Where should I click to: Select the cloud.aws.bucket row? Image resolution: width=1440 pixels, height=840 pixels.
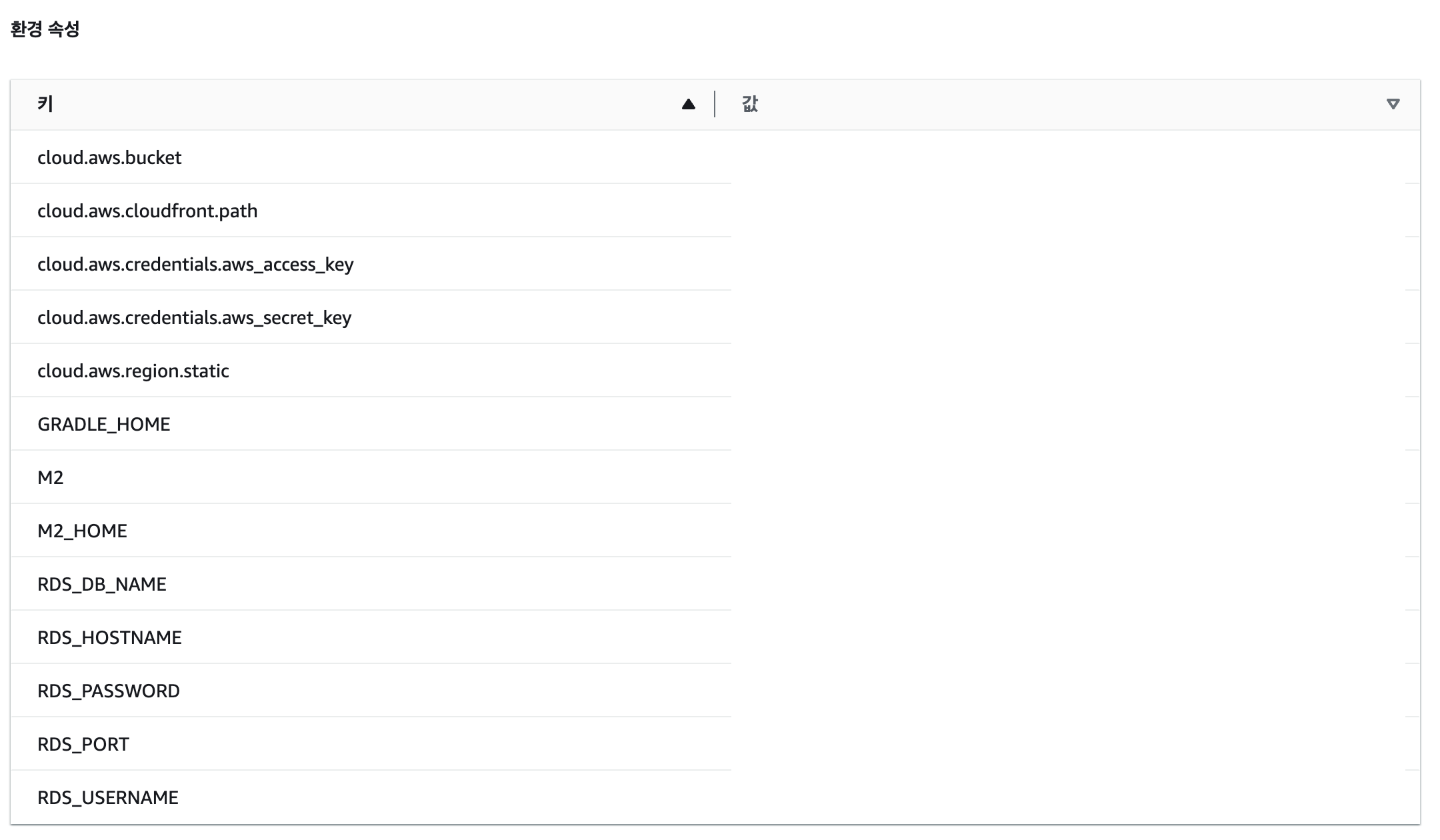pyautogui.click(x=109, y=158)
